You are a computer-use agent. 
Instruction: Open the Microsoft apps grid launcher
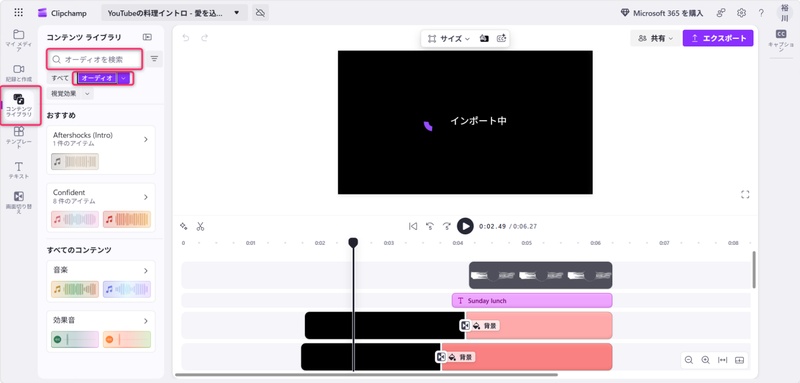pyautogui.click(x=19, y=13)
